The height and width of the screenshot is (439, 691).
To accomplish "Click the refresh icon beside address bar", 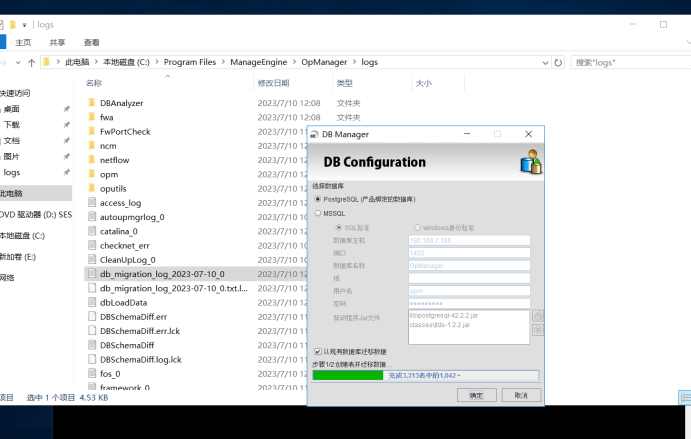I will pyautogui.click(x=558, y=63).
